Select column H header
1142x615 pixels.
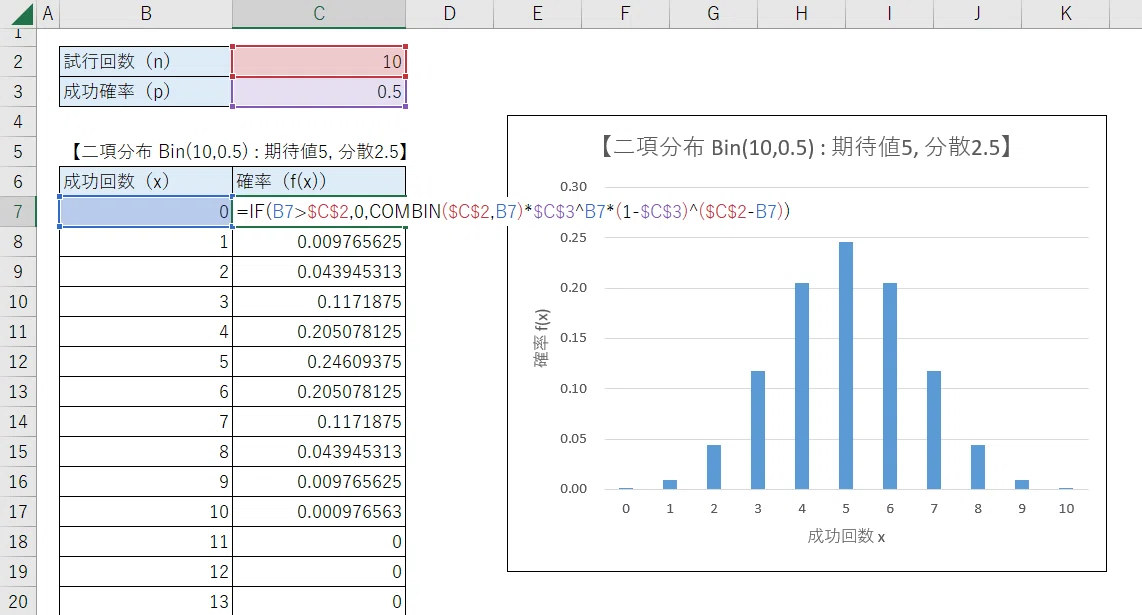point(801,14)
